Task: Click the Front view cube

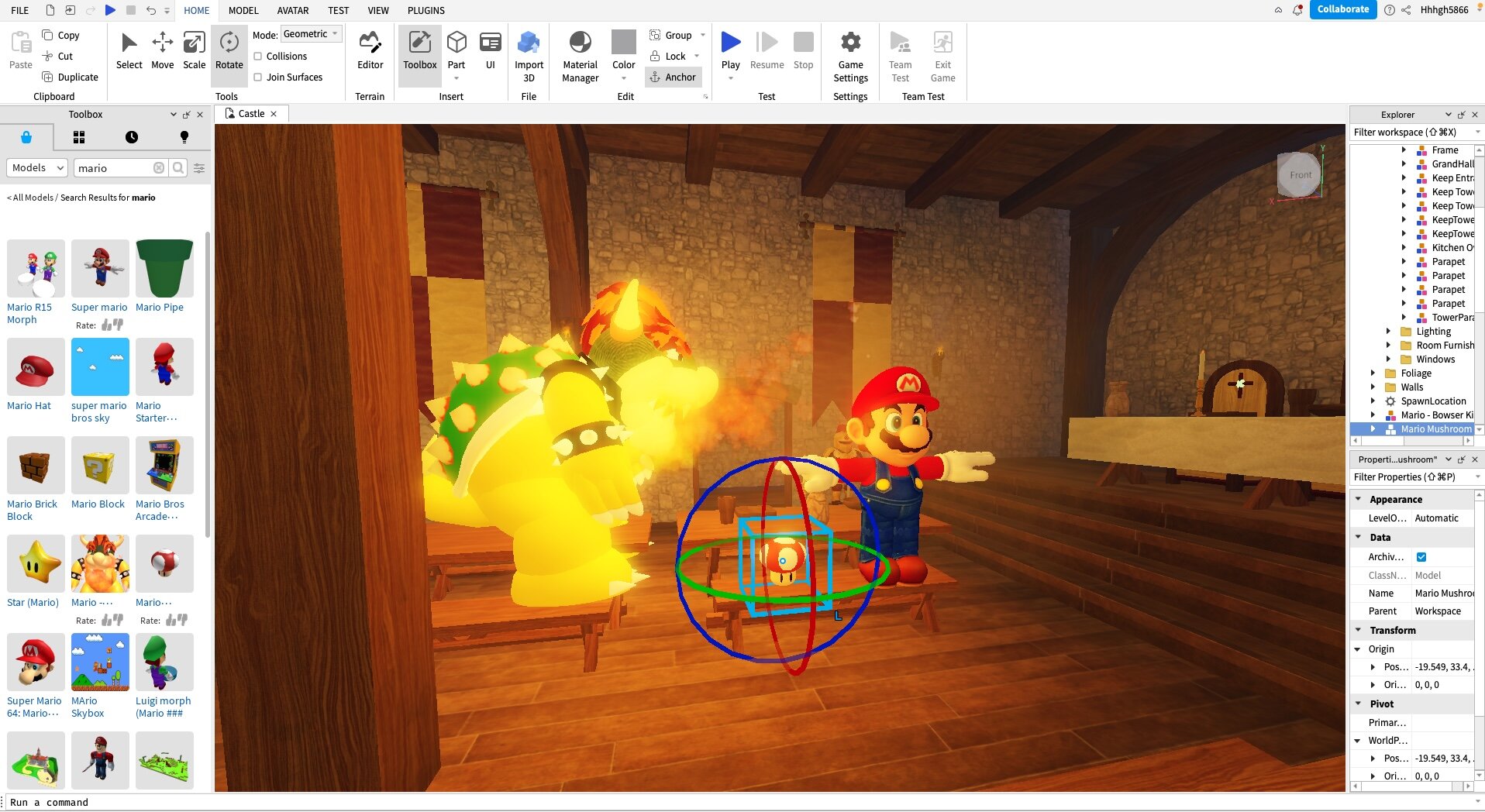Action: pos(1300,174)
